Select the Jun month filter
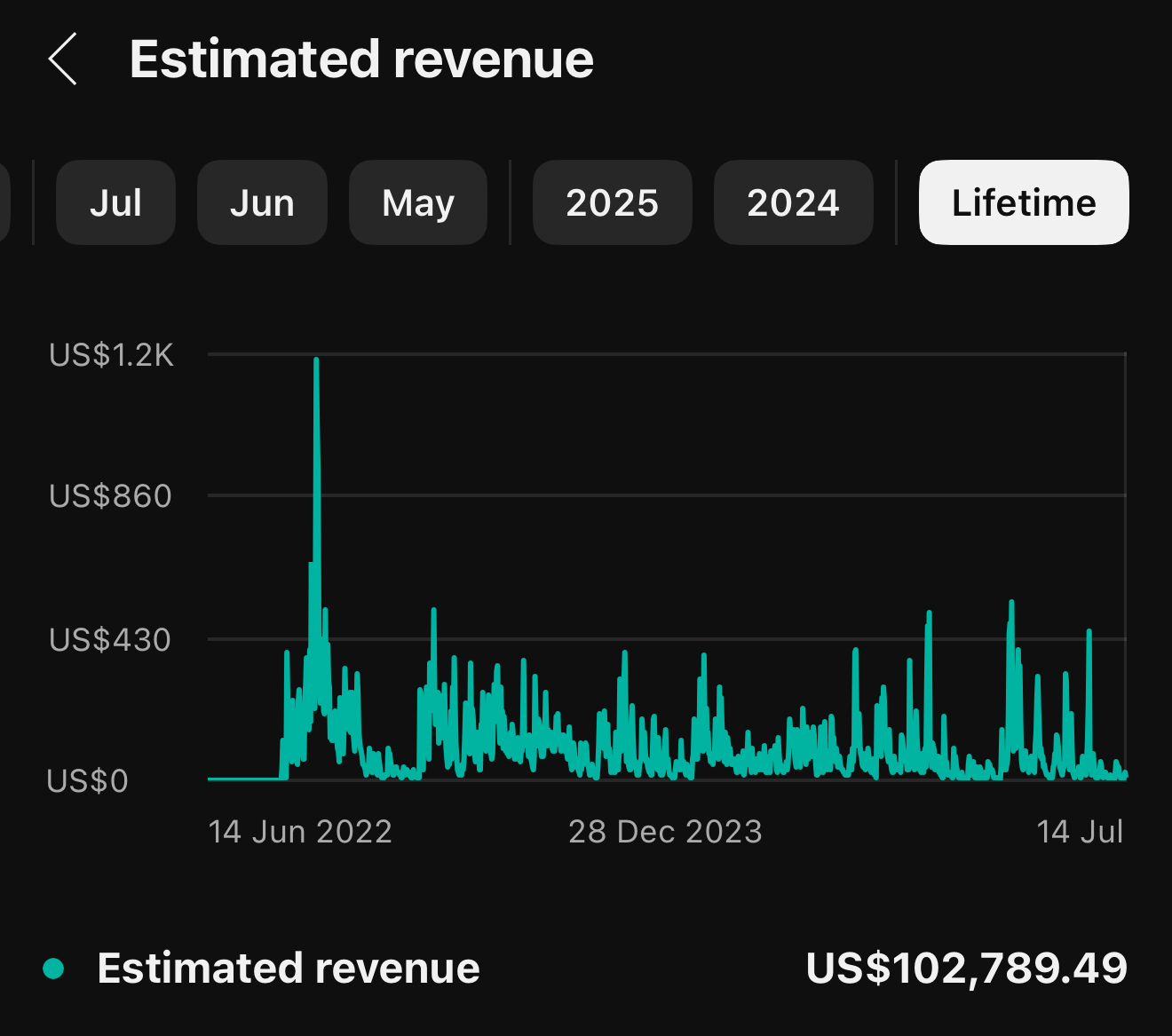Viewport: 1172px width, 1036px height. 262,202
